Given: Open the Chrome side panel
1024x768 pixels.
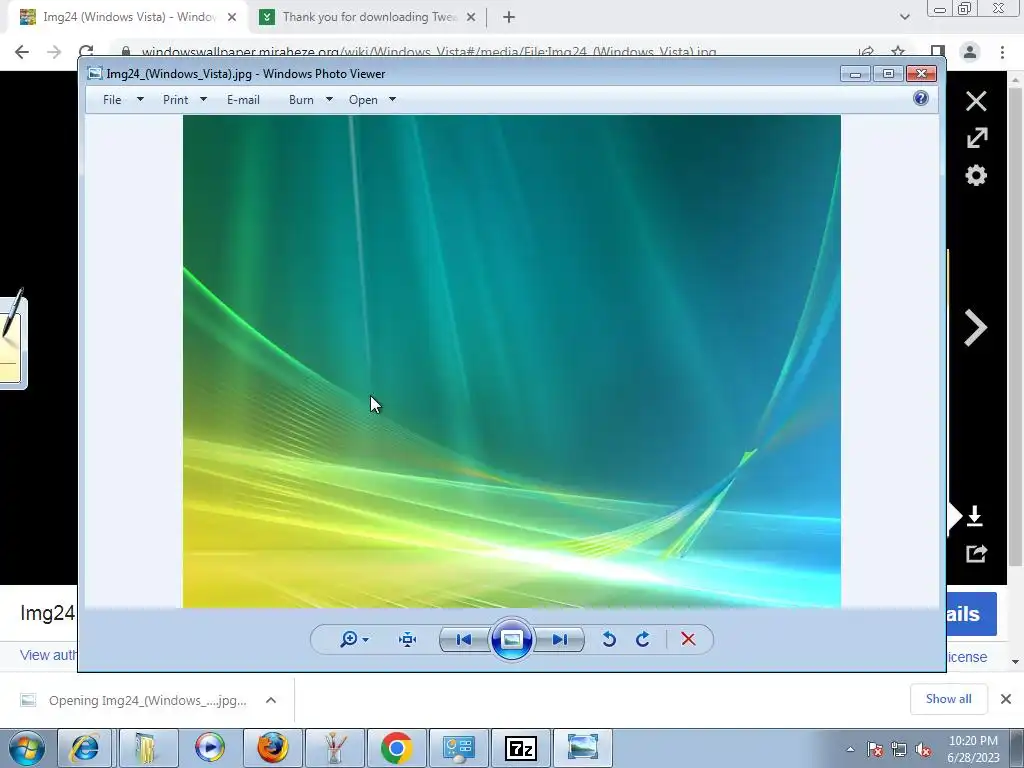Looking at the screenshot, I should pos(938,52).
